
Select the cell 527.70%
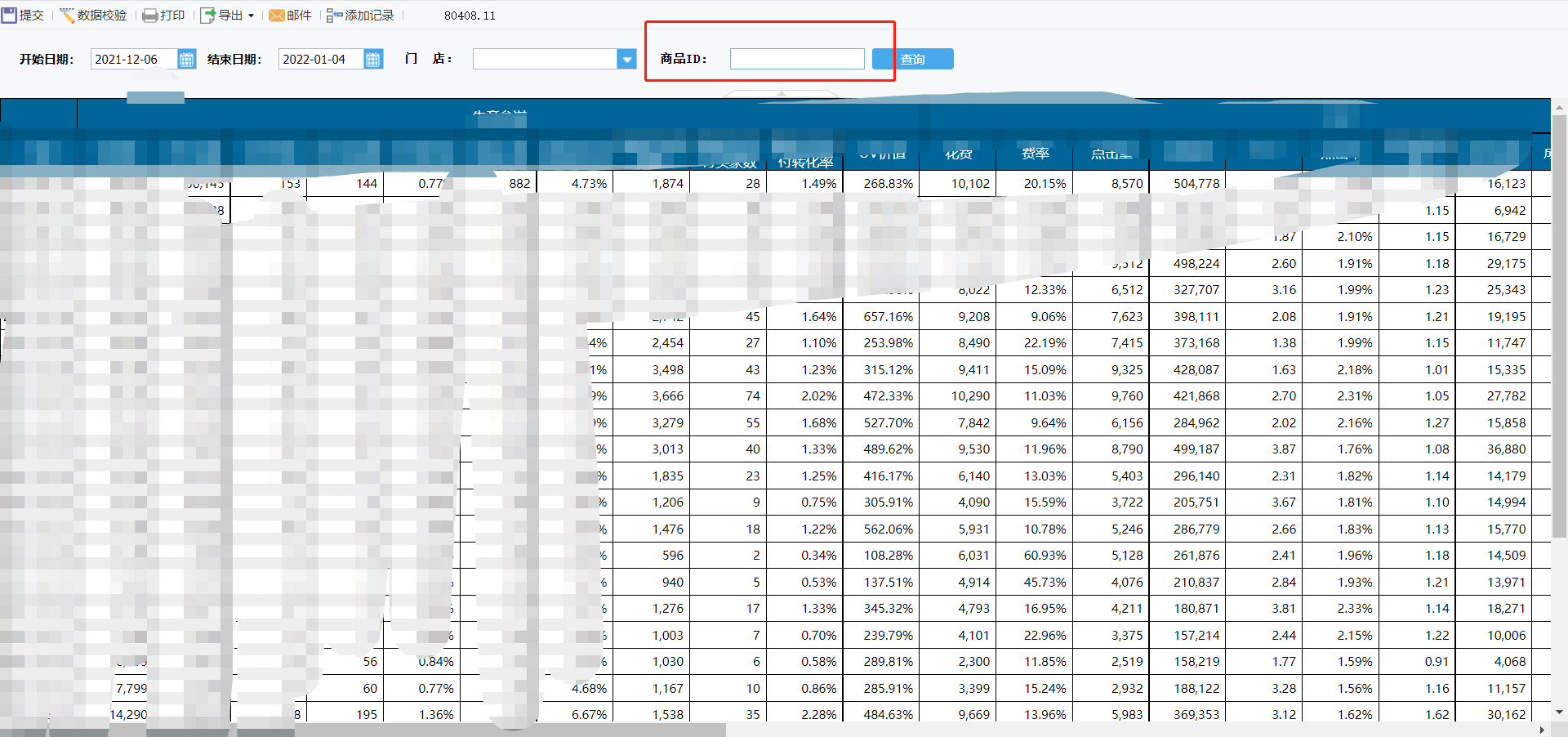point(888,423)
